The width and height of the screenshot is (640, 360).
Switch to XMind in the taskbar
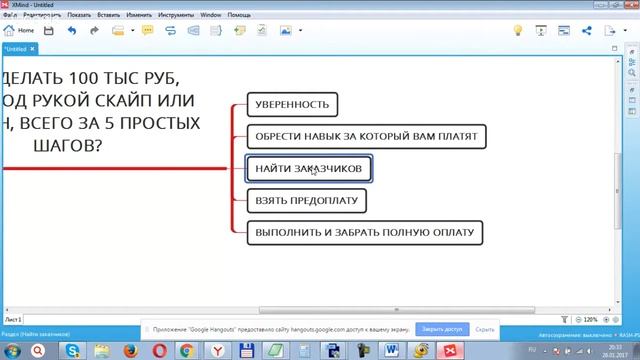click(450, 351)
